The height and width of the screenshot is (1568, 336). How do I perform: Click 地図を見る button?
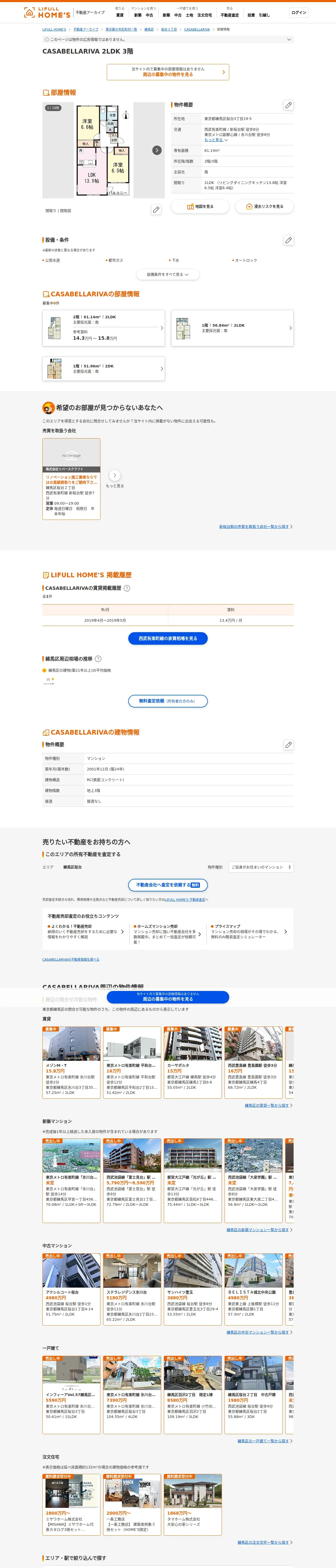[x=200, y=207]
